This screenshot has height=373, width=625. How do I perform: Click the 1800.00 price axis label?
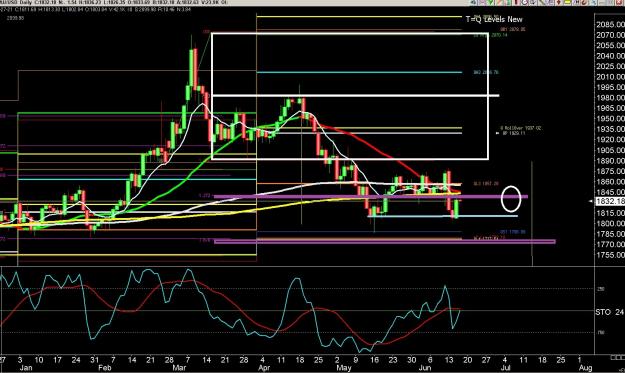610,223
